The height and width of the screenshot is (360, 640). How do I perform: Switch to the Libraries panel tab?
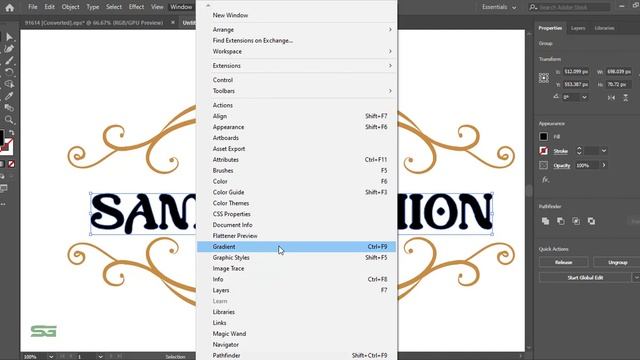point(604,28)
